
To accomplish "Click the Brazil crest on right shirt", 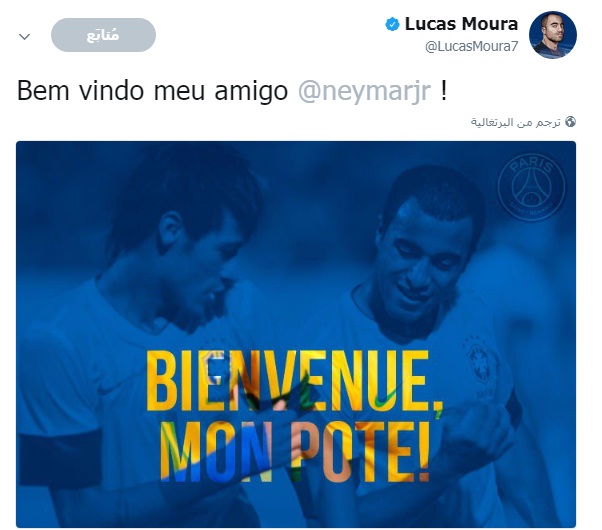I will click(481, 361).
